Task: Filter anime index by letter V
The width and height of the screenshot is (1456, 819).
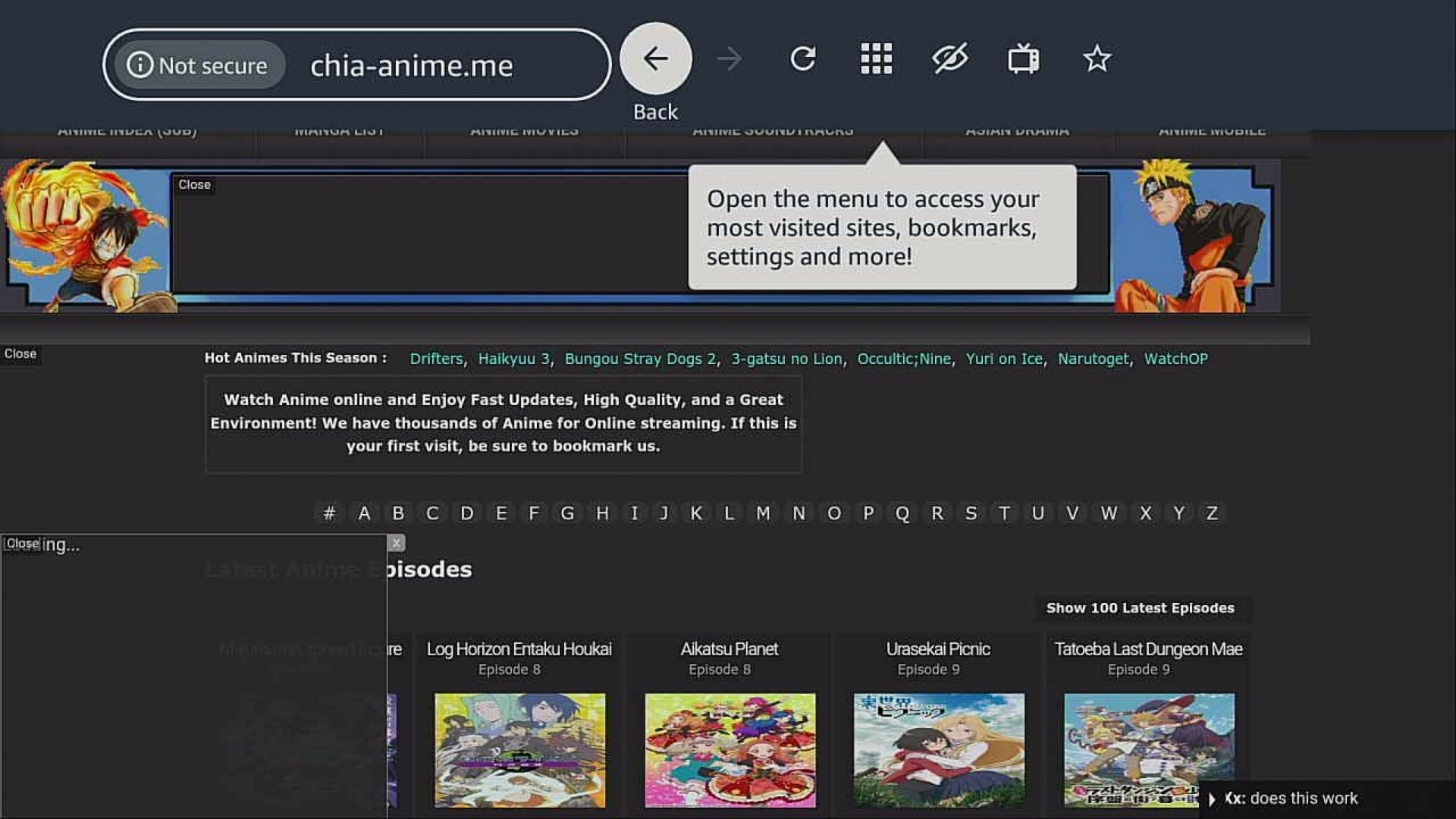Action: (x=1072, y=513)
